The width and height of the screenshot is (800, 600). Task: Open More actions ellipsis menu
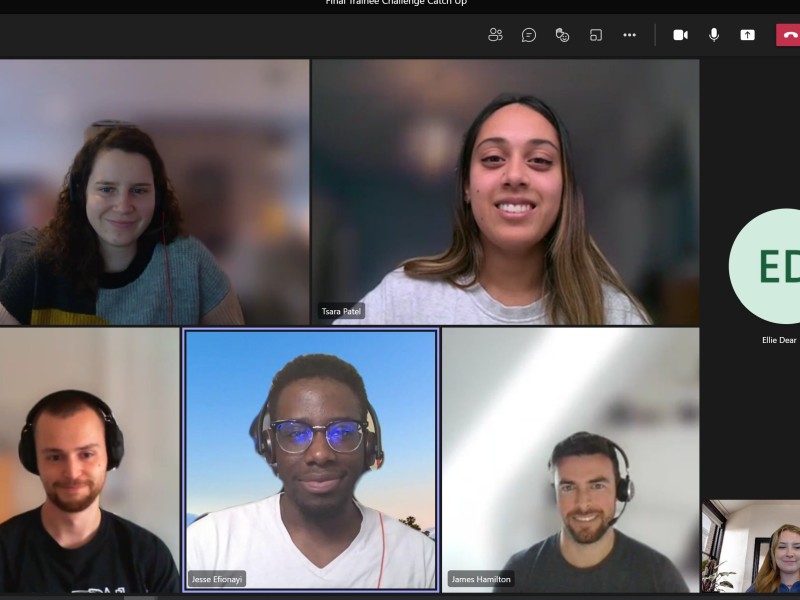click(630, 35)
